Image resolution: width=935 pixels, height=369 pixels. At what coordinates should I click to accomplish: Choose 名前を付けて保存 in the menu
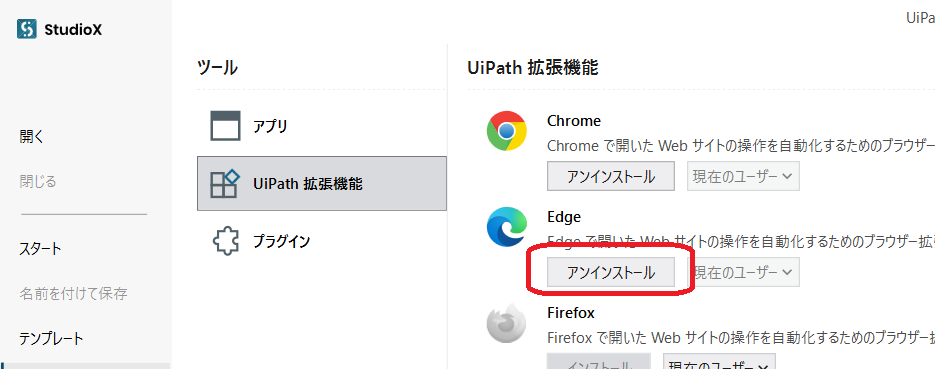[x=73, y=293]
